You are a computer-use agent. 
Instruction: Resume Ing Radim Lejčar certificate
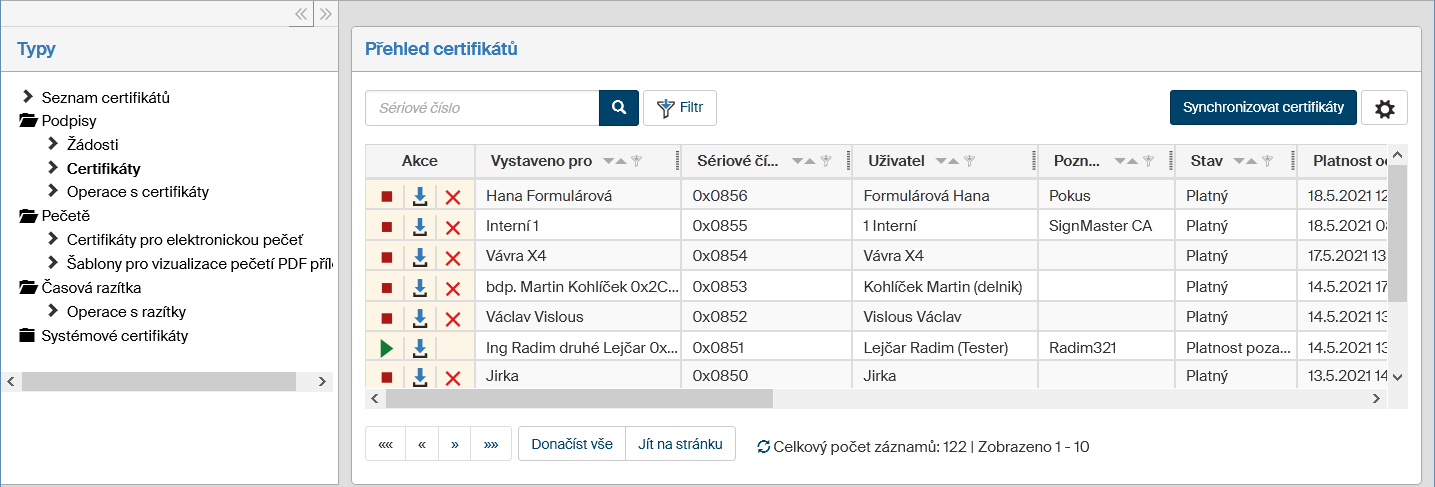click(x=386, y=348)
